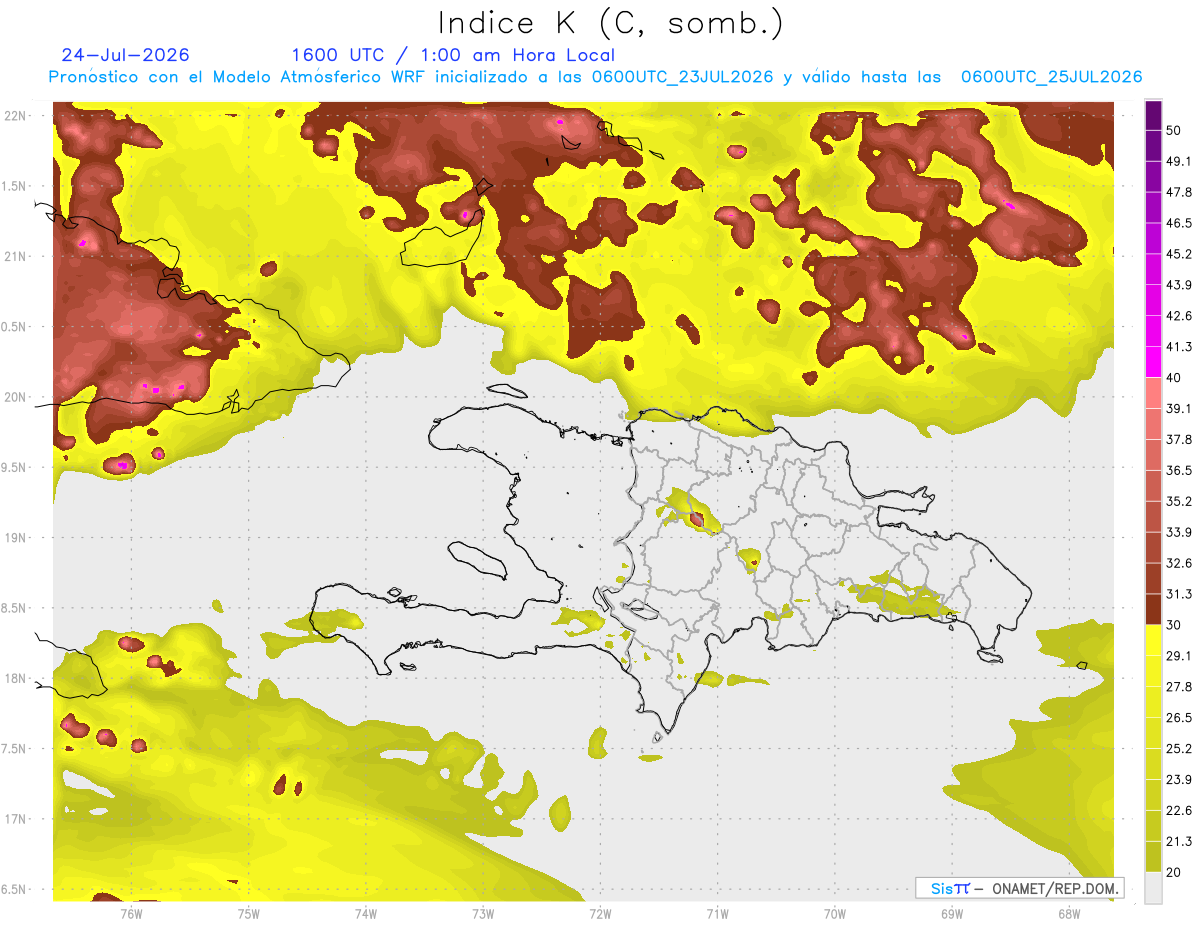Click the colorbar value '25.2'

1179,748
